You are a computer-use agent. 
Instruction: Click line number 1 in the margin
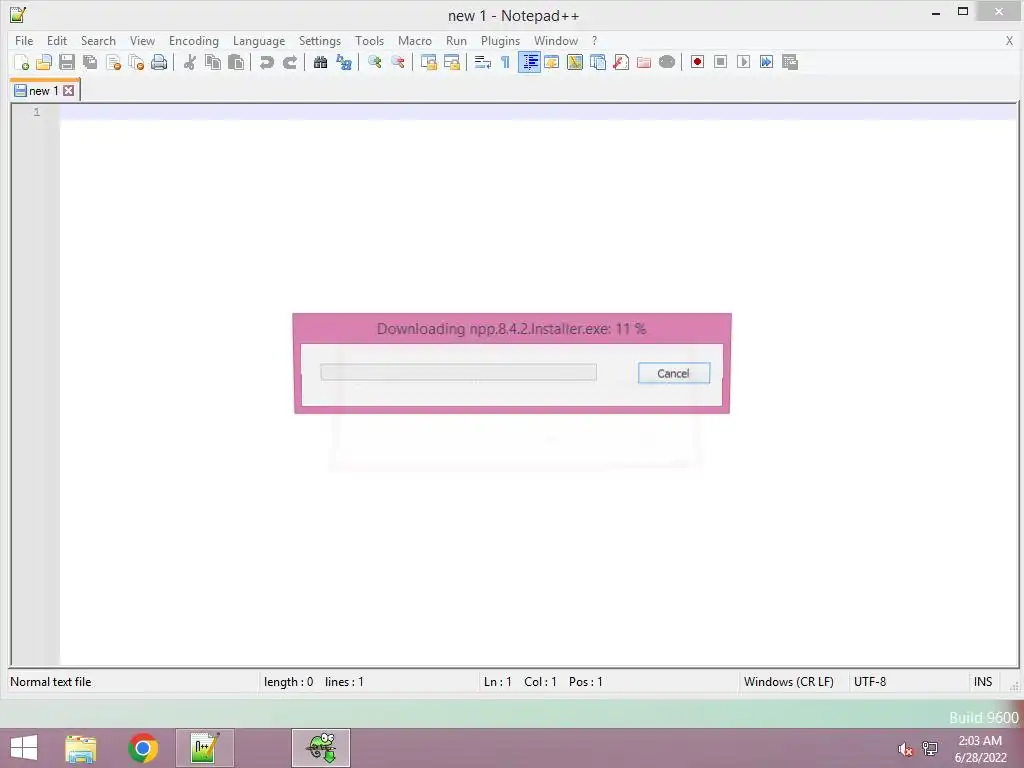click(x=37, y=112)
